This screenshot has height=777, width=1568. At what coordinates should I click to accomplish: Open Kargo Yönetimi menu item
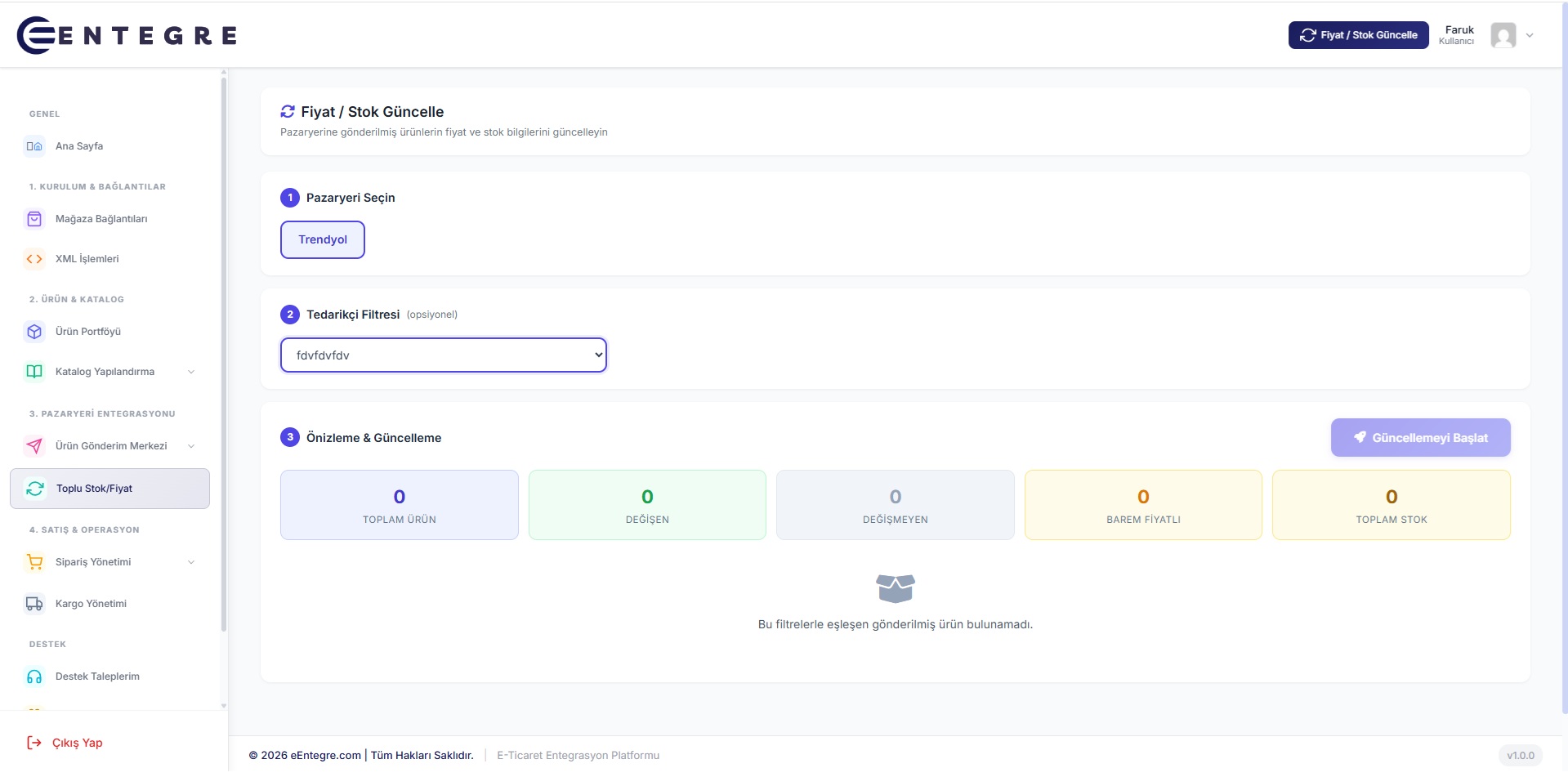click(x=109, y=604)
